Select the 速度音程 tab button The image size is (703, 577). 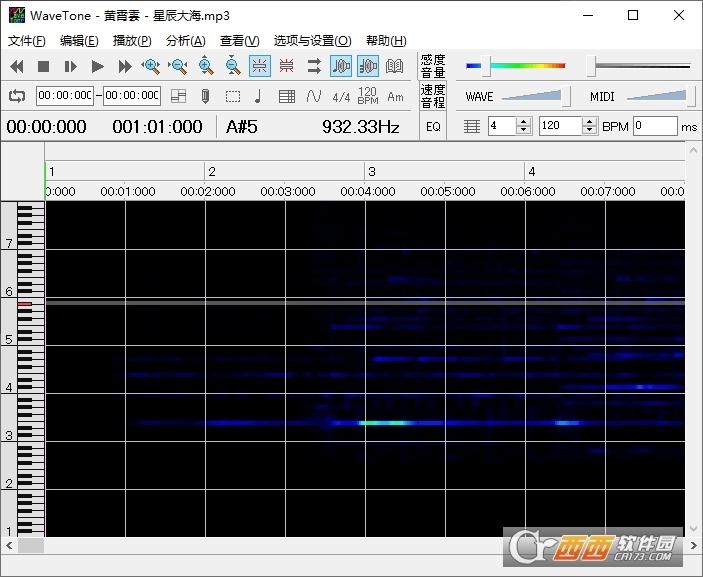click(433, 96)
